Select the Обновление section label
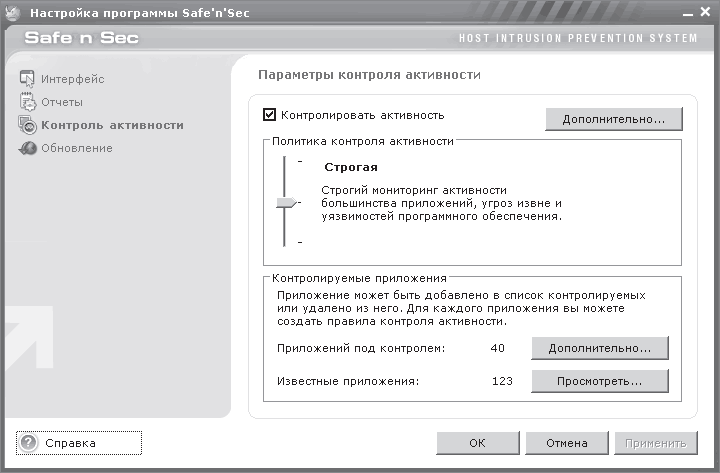Viewport: 720px width, 473px height. pos(76,149)
